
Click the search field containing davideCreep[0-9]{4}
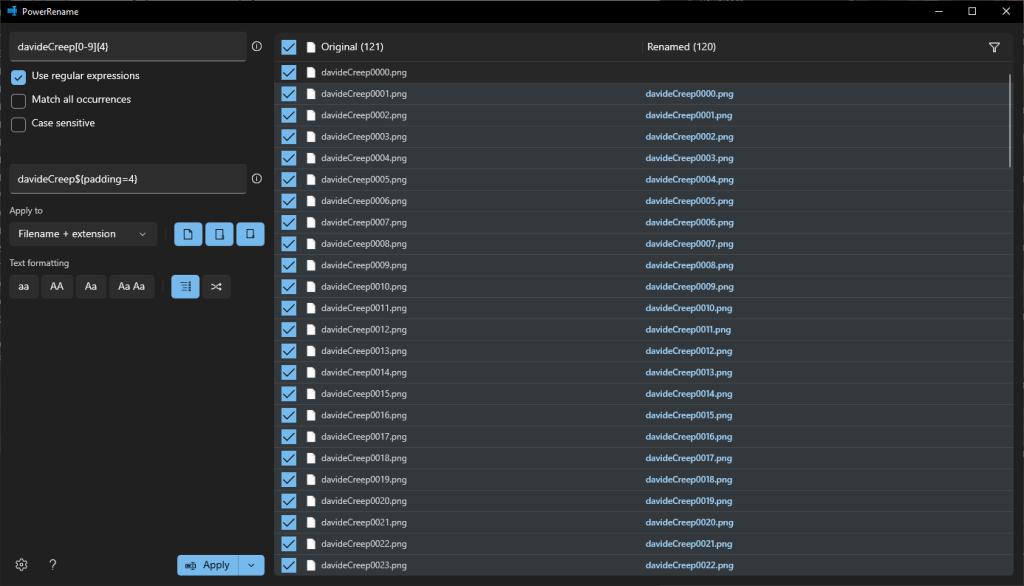point(127,46)
